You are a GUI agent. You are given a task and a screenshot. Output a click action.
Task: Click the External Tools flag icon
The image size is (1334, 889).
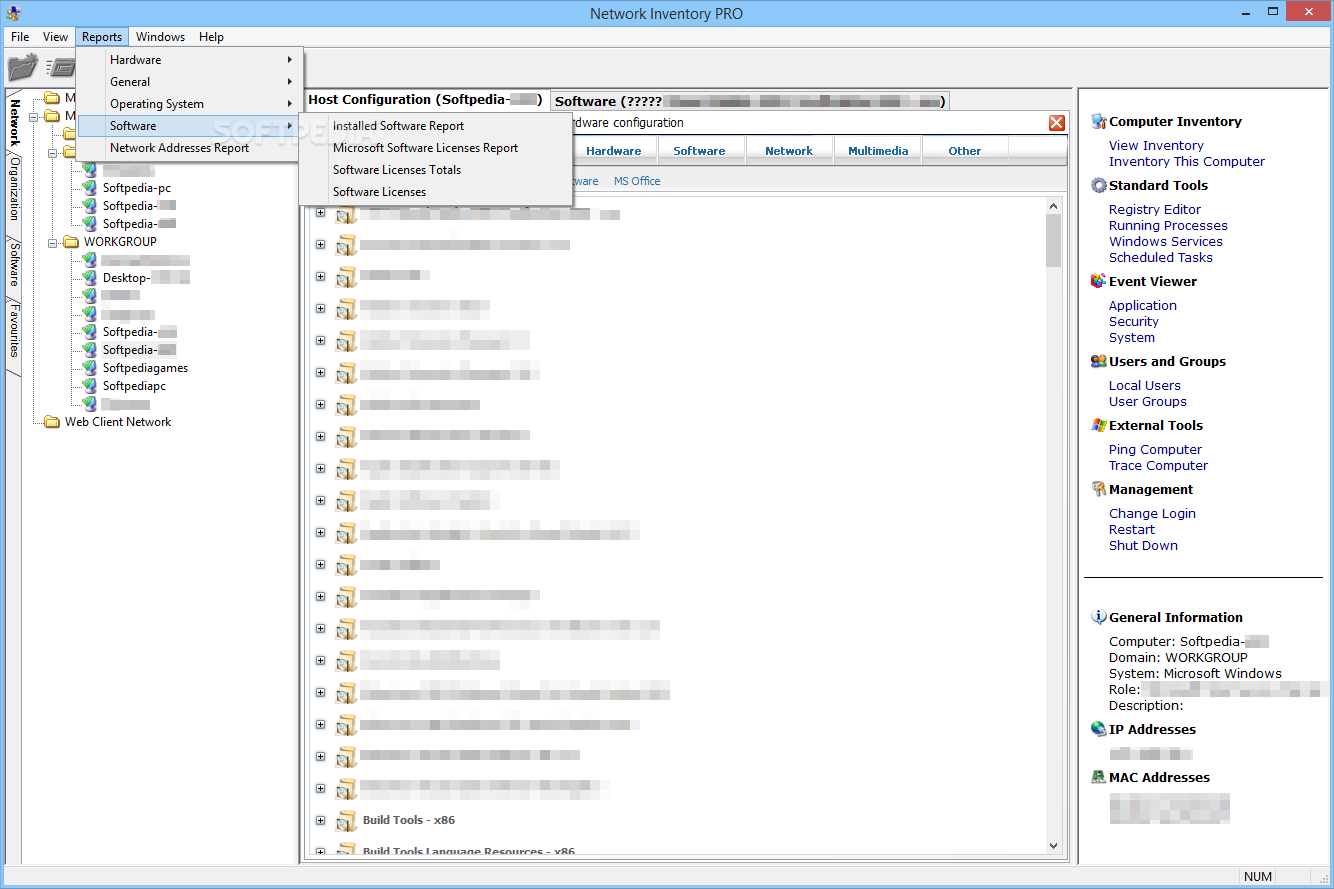click(1099, 426)
